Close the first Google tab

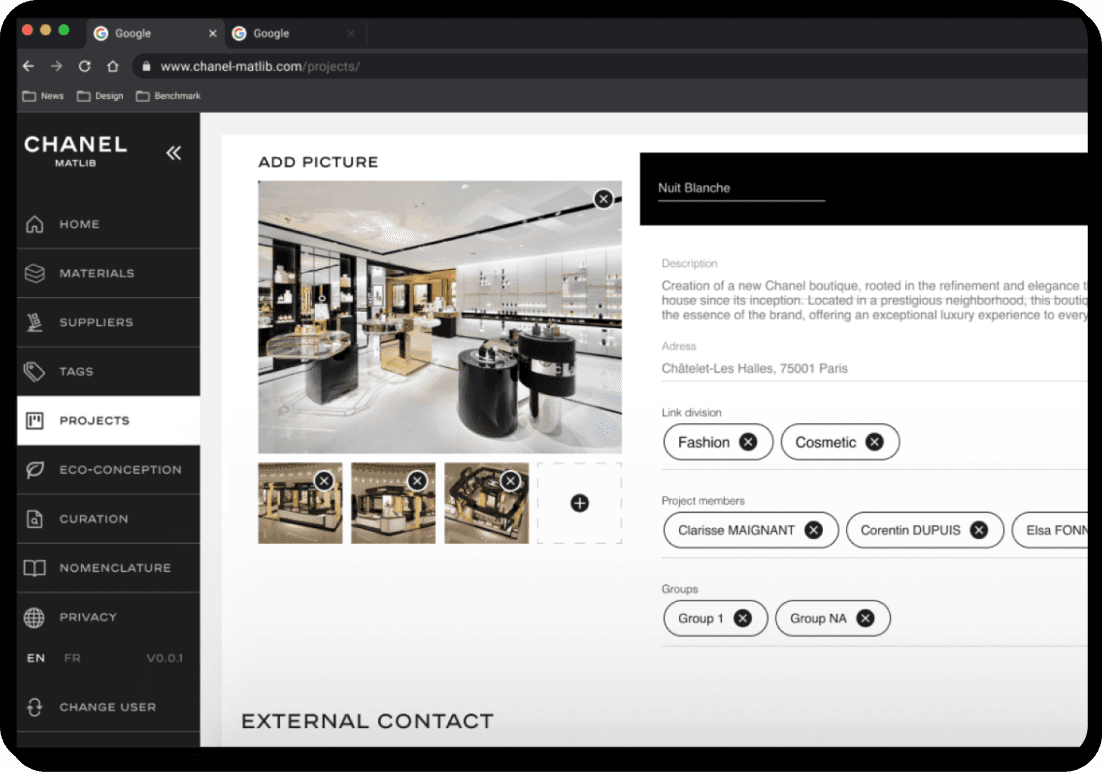click(x=212, y=33)
